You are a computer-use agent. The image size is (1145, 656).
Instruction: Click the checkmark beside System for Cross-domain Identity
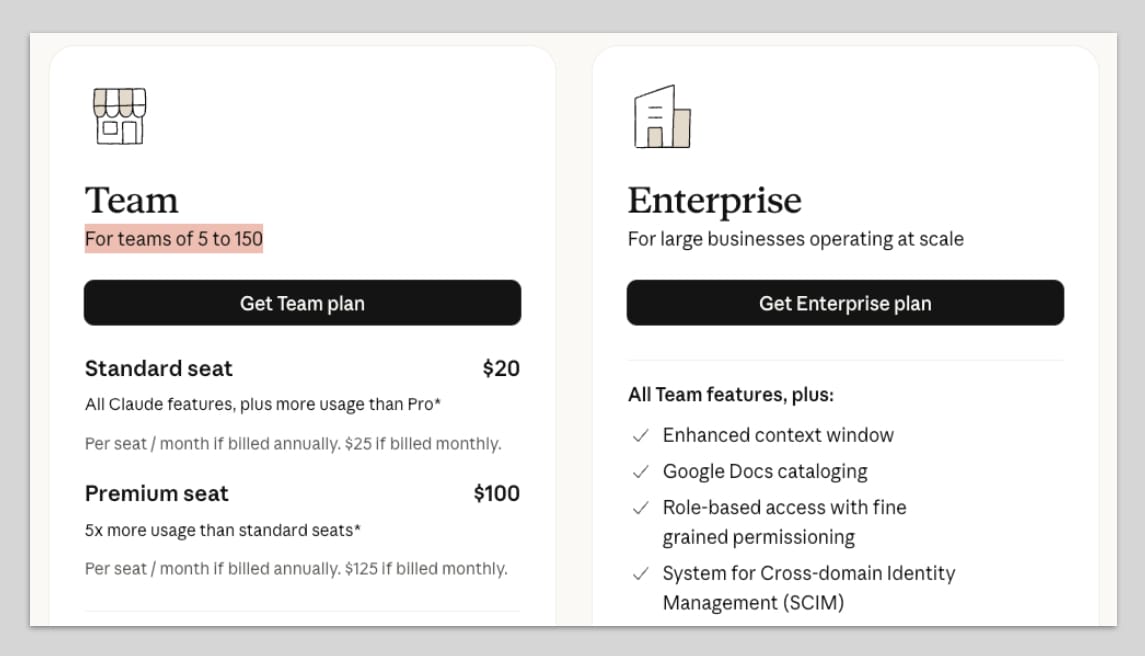pos(641,574)
